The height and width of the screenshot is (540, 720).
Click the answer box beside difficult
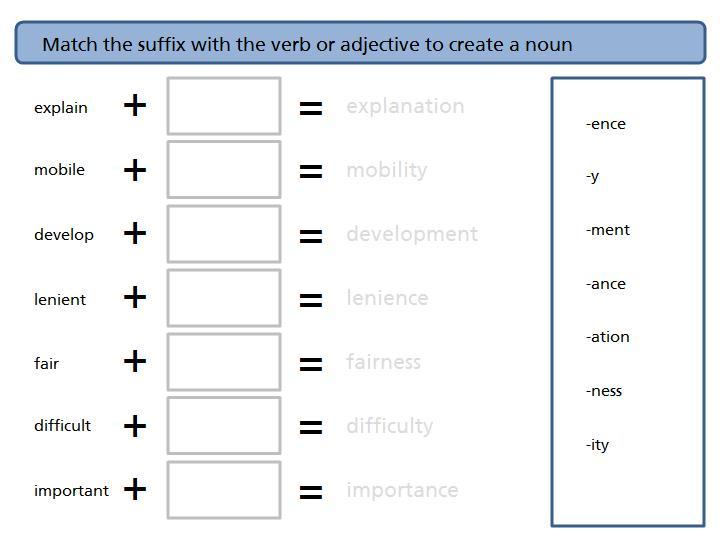224,426
